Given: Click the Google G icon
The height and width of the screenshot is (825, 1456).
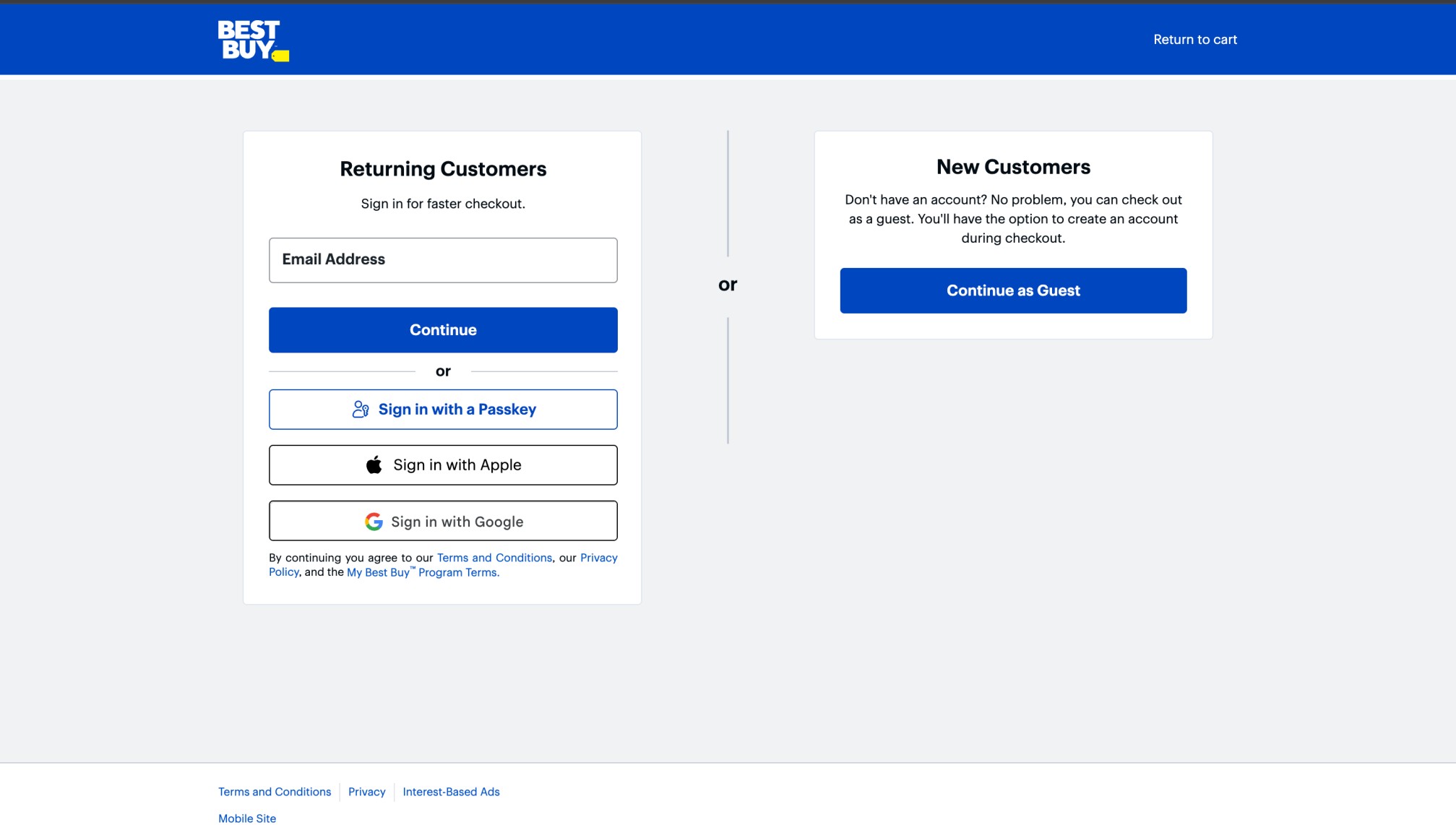Looking at the screenshot, I should coord(374,521).
